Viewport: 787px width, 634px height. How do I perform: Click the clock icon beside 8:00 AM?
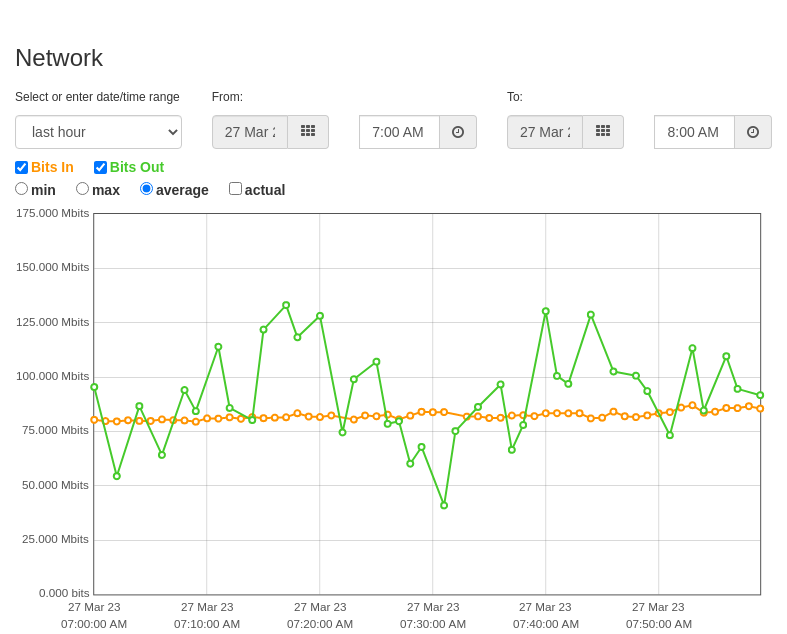click(x=753, y=132)
